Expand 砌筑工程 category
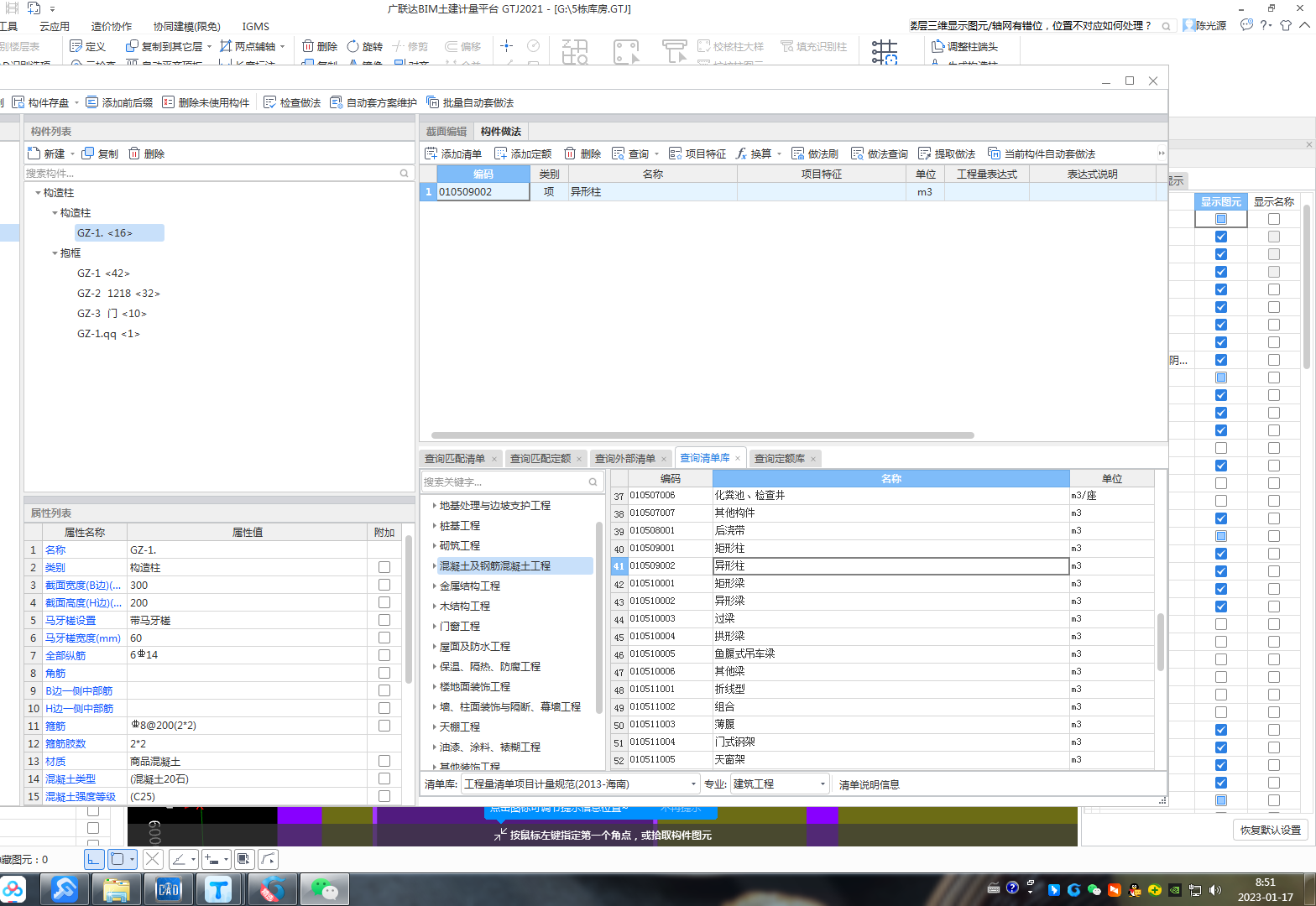 point(434,546)
